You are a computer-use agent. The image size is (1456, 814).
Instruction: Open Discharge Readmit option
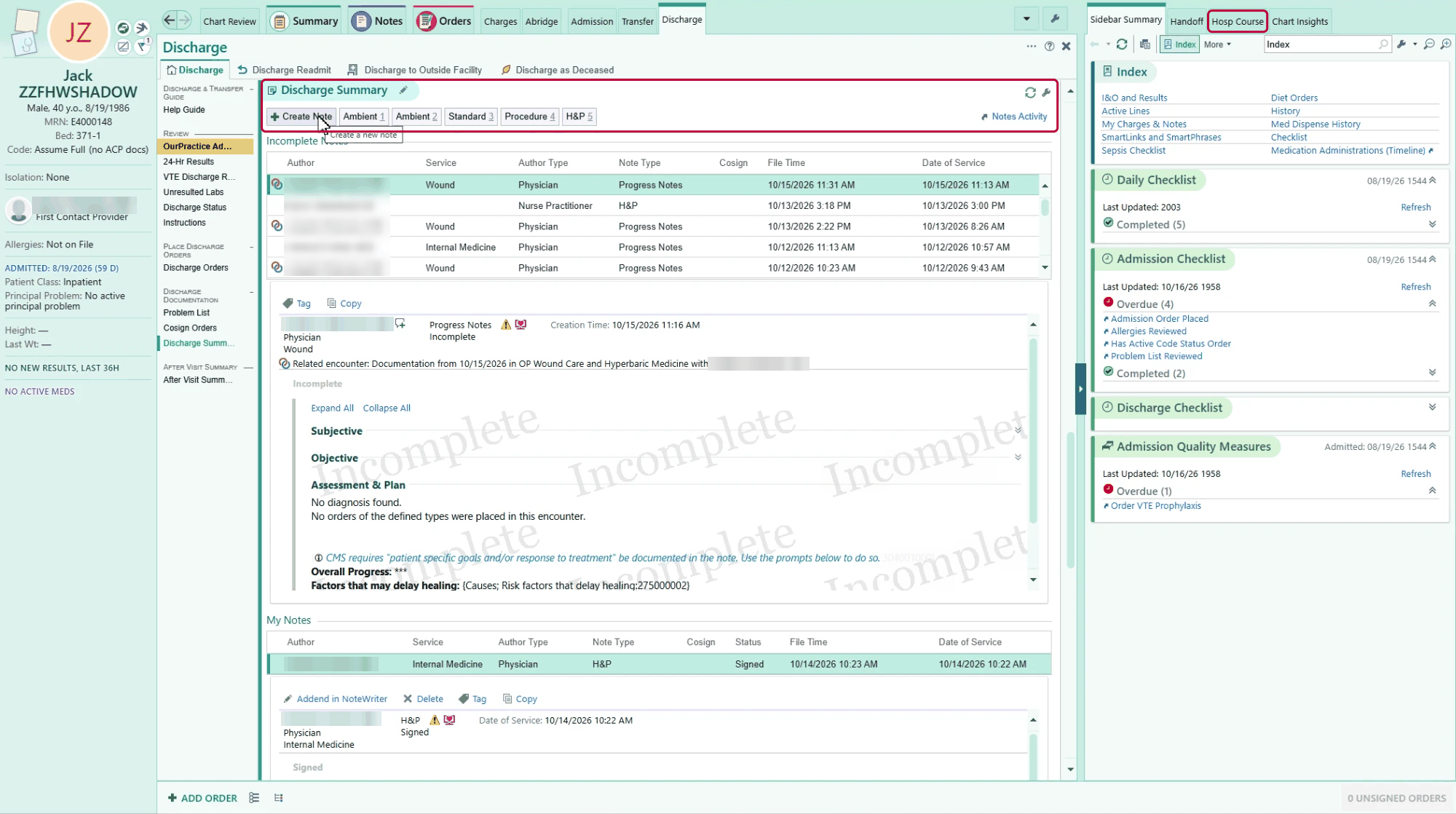point(285,70)
